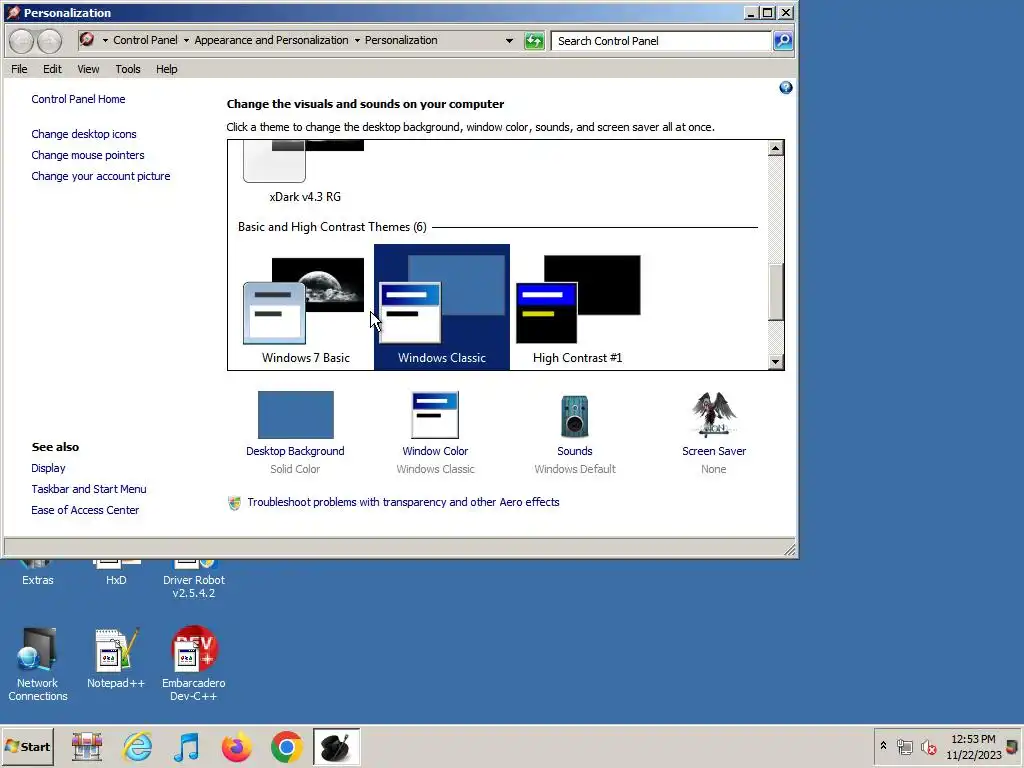Click the Screen Saver label link
Image resolution: width=1024 pixels, height=768 pixels.
[x=714, y=451]
